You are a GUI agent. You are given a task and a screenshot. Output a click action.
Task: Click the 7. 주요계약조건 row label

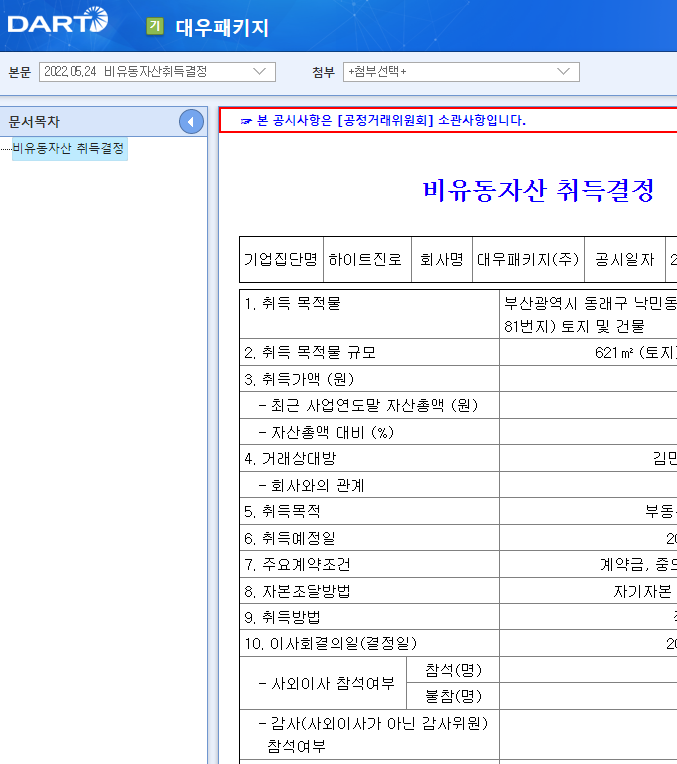point(297,565)
